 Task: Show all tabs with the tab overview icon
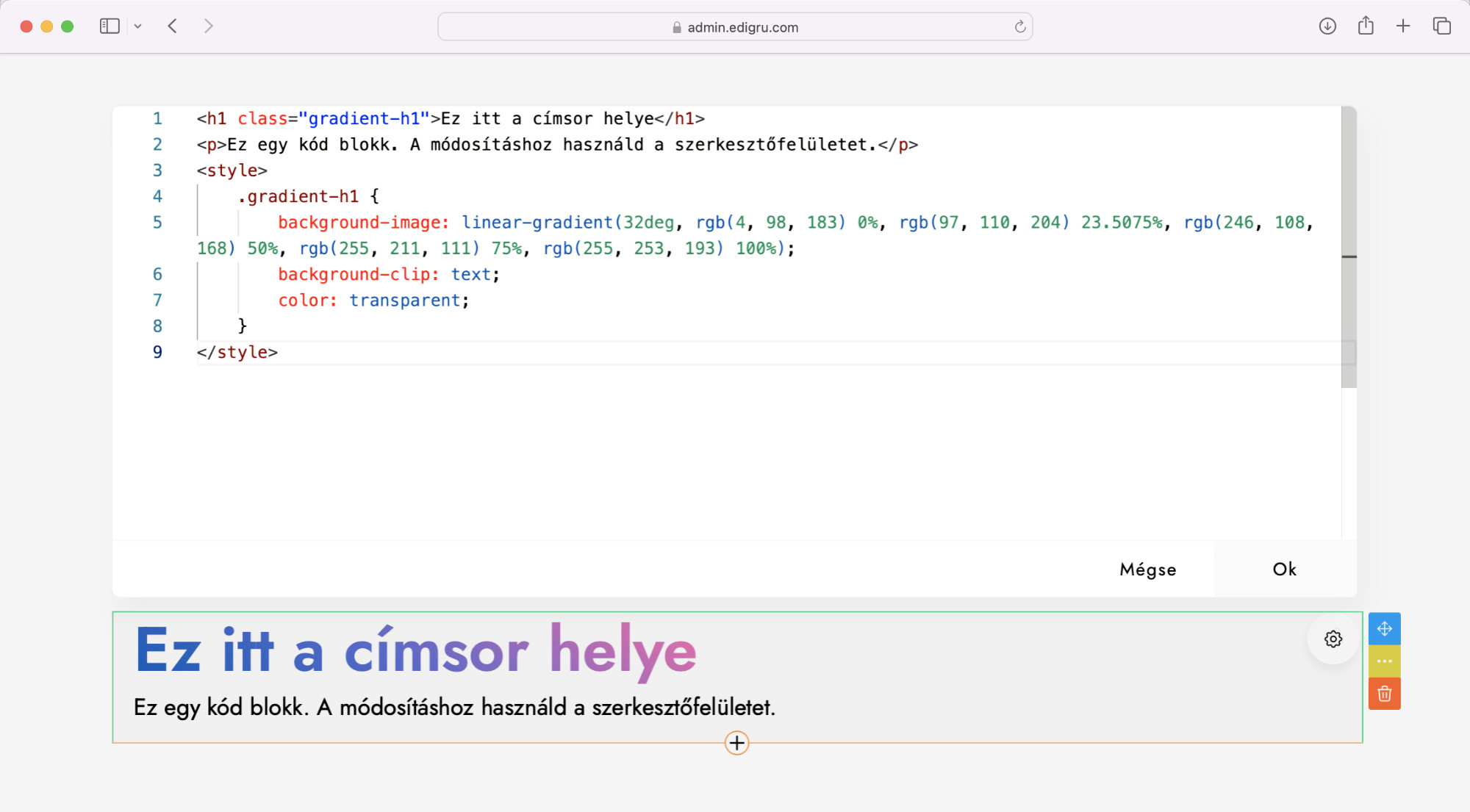coord(1440,25)
